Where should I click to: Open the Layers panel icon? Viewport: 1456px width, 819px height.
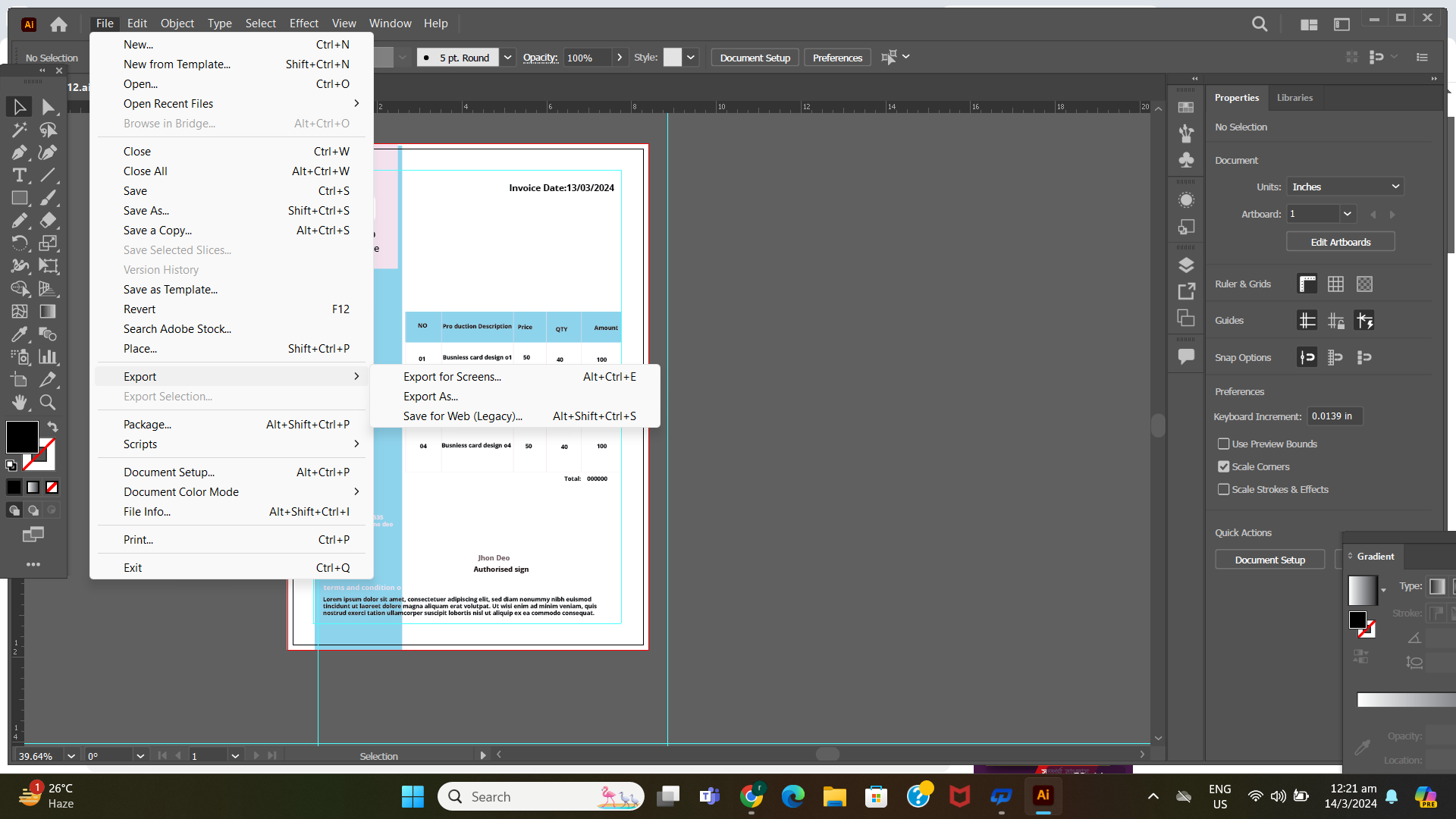[x=1186, y=265]
